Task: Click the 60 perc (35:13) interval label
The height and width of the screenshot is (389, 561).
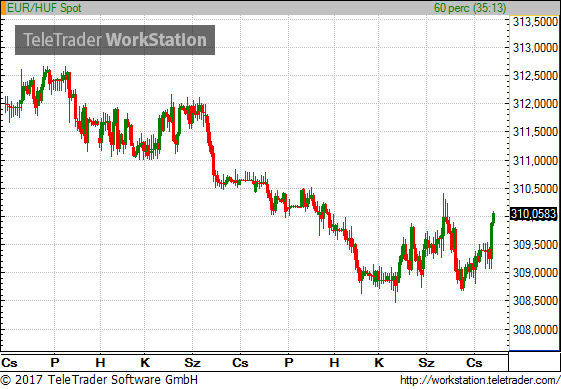Action: (470, 8)
